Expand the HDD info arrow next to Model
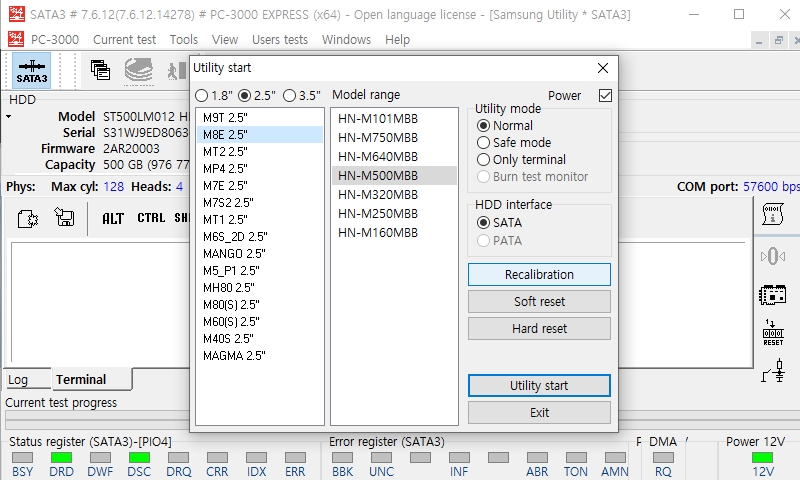 tap(9, 117)
